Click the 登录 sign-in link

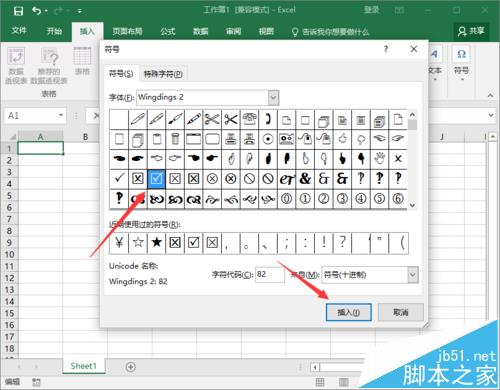tap(372, 10)
